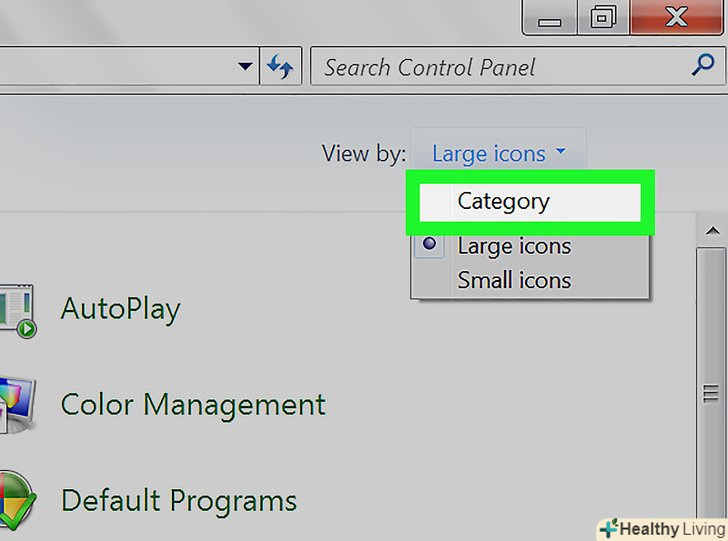The width and height of the screenshot is (728, 541).
Task: Open the Default Programs link
Action: click(x=178, y=499)
